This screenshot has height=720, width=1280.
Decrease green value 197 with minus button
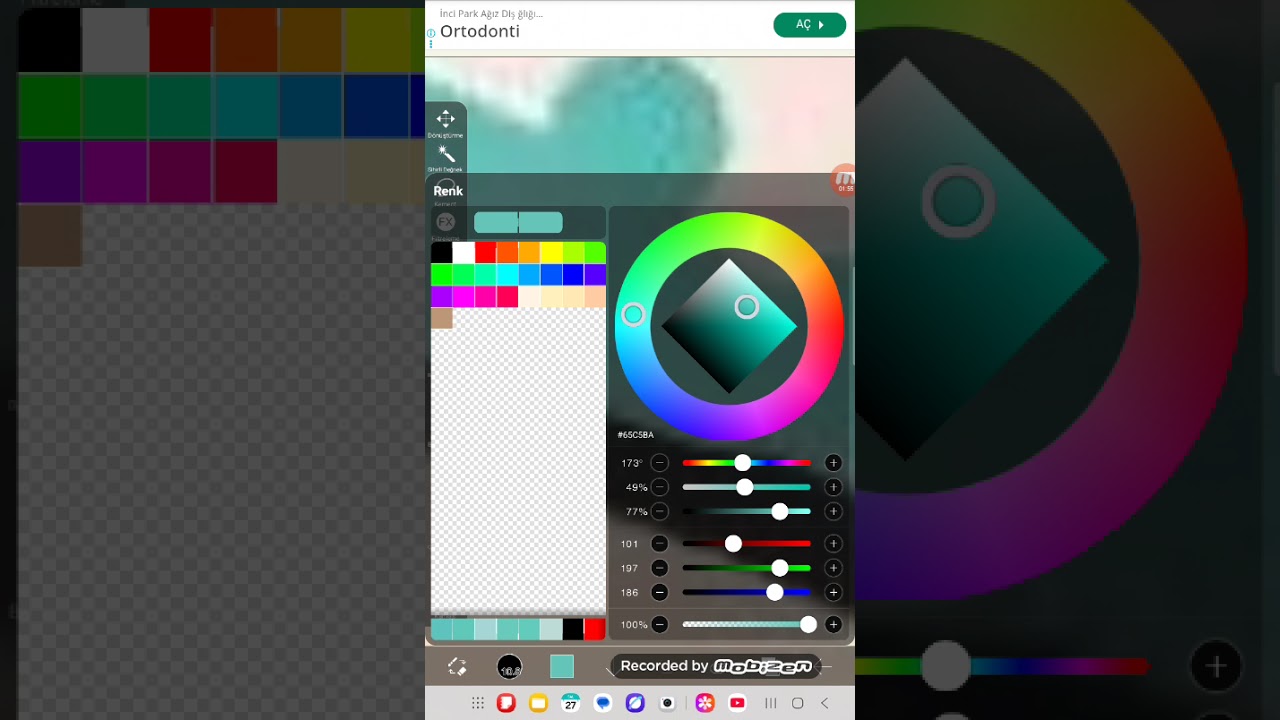point(660,568)
